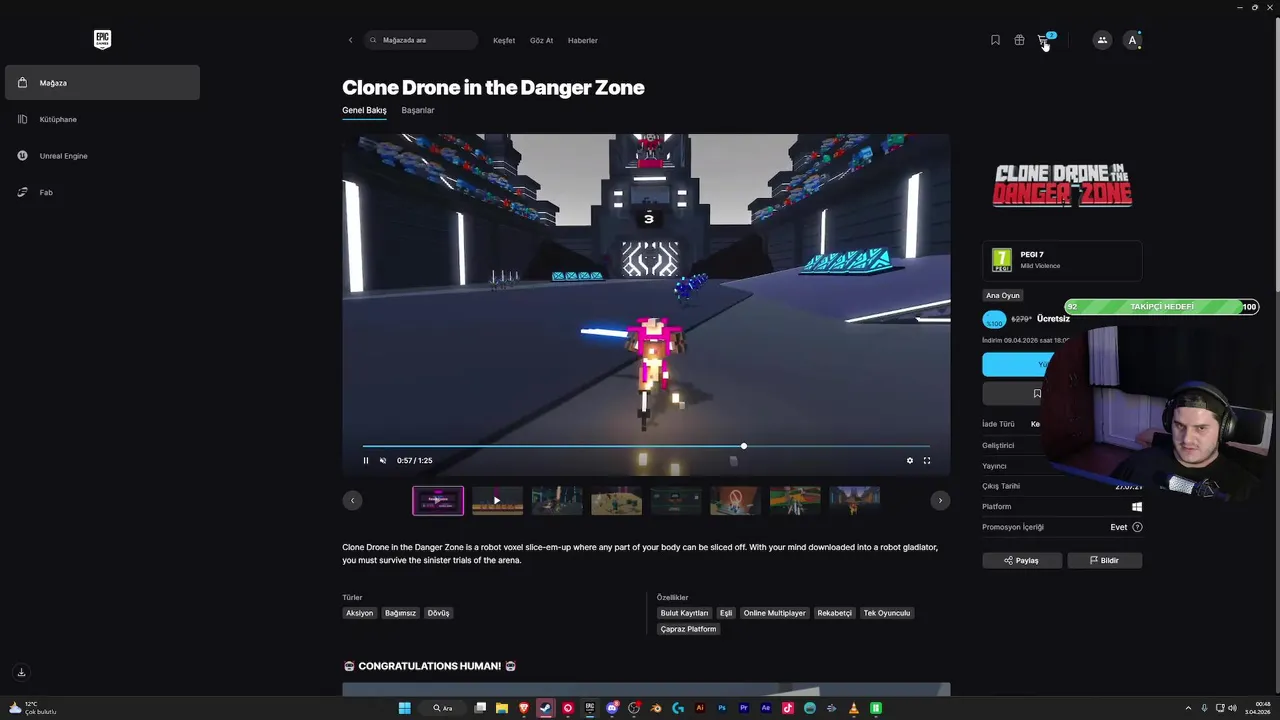The image size is (1280, 720).
Task: Open the weather widget showing 12°C
Action: point(33,708)
